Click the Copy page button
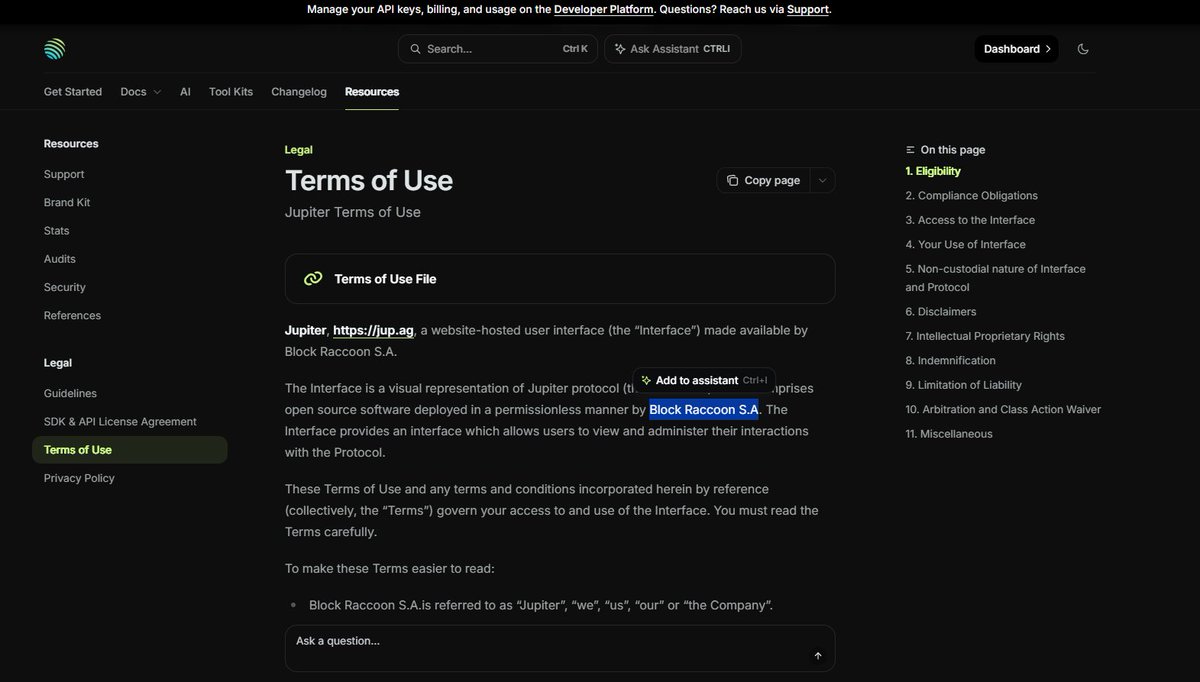The image size is (1200, 682). [x=763, y=180]
